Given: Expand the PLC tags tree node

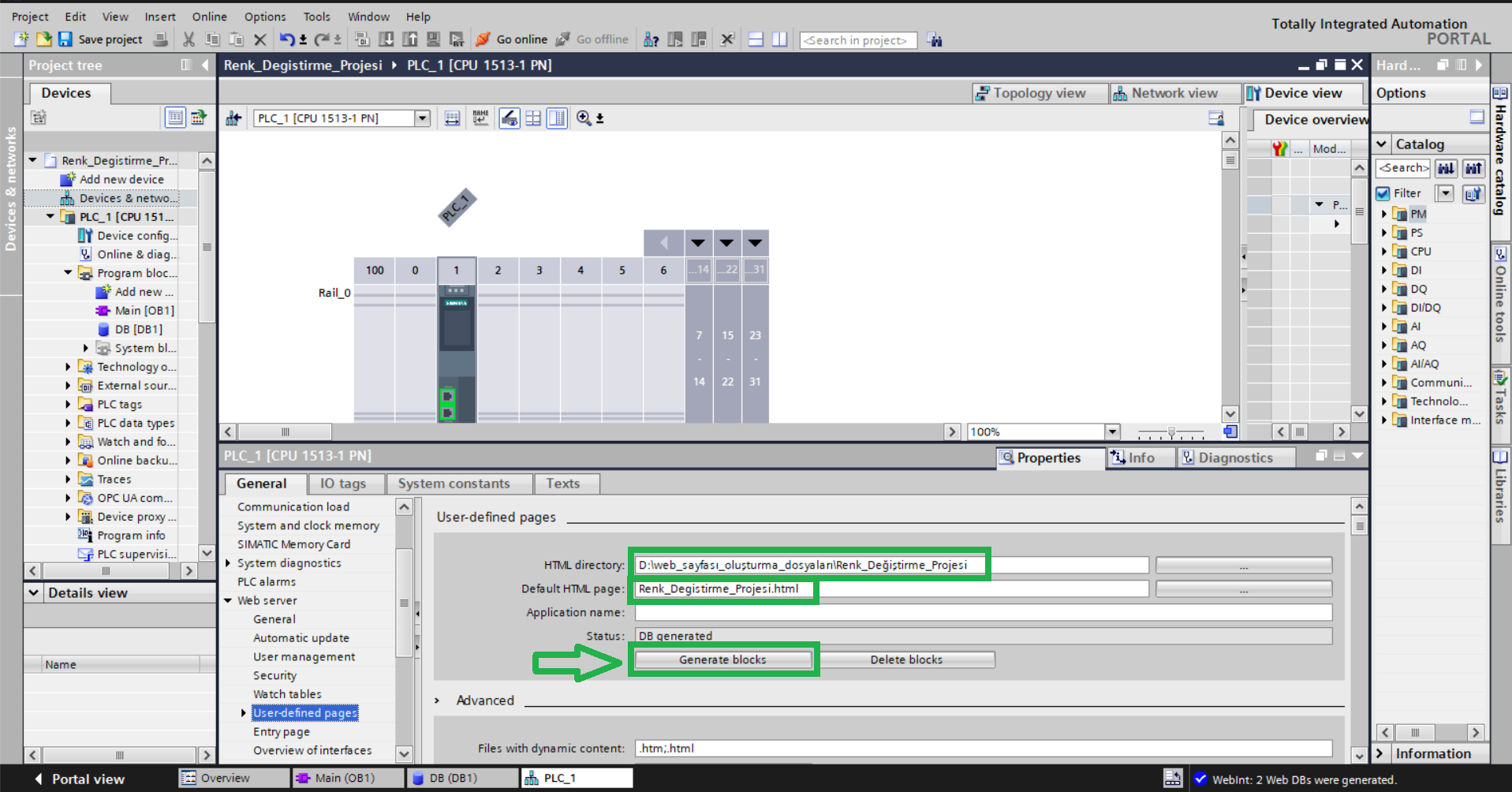Looking at the screenshot, I should point(69,405).
